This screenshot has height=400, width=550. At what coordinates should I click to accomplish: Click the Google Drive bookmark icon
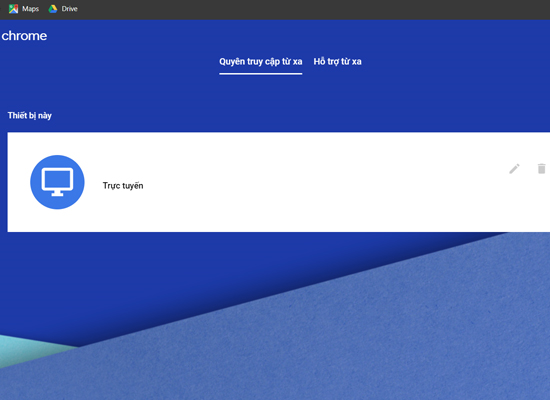53,9
